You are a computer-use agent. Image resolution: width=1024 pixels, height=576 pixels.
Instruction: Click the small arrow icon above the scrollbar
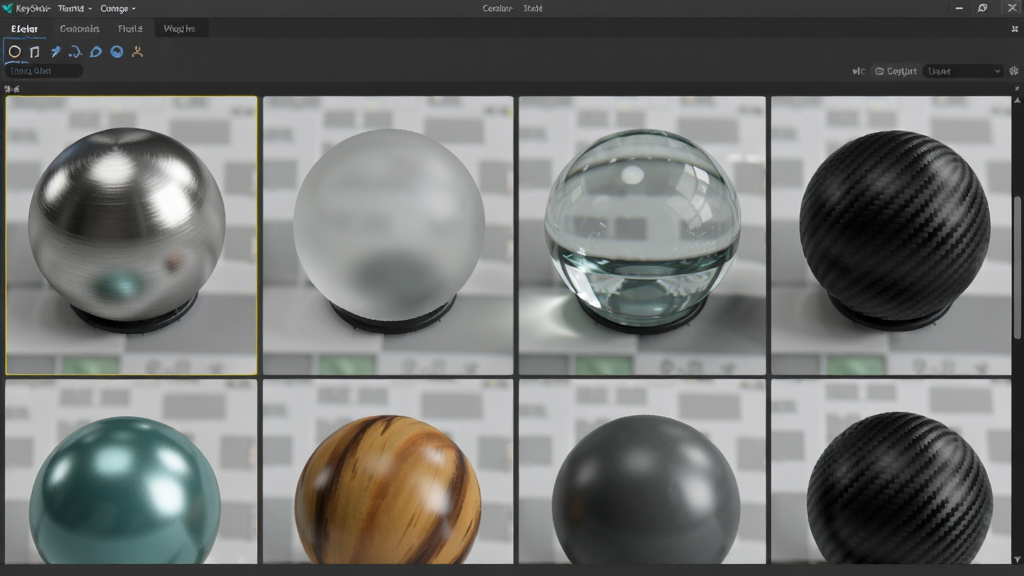tap(1017, 89)
